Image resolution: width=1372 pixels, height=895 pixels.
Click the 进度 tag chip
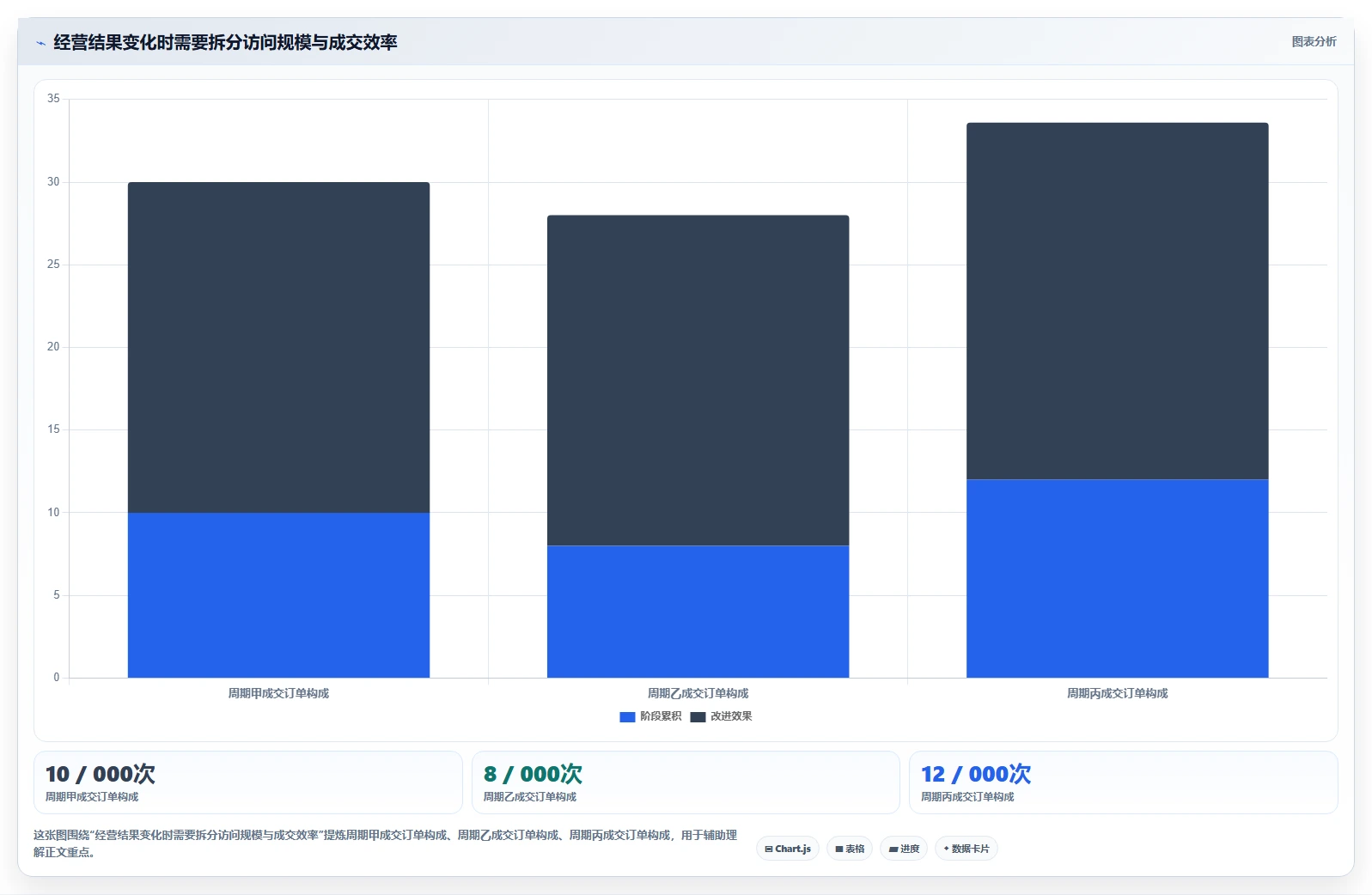[x=904, y=849]
